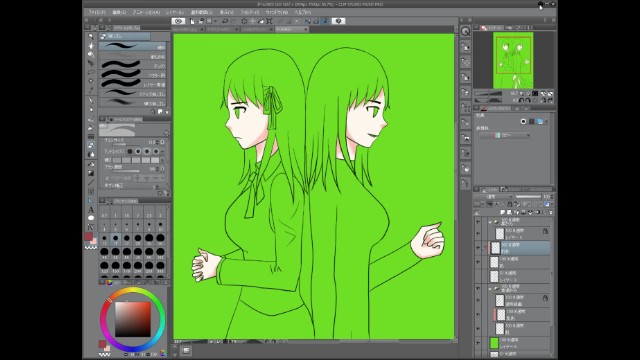Click the Undo arrow in command bar

pos(225,21)
